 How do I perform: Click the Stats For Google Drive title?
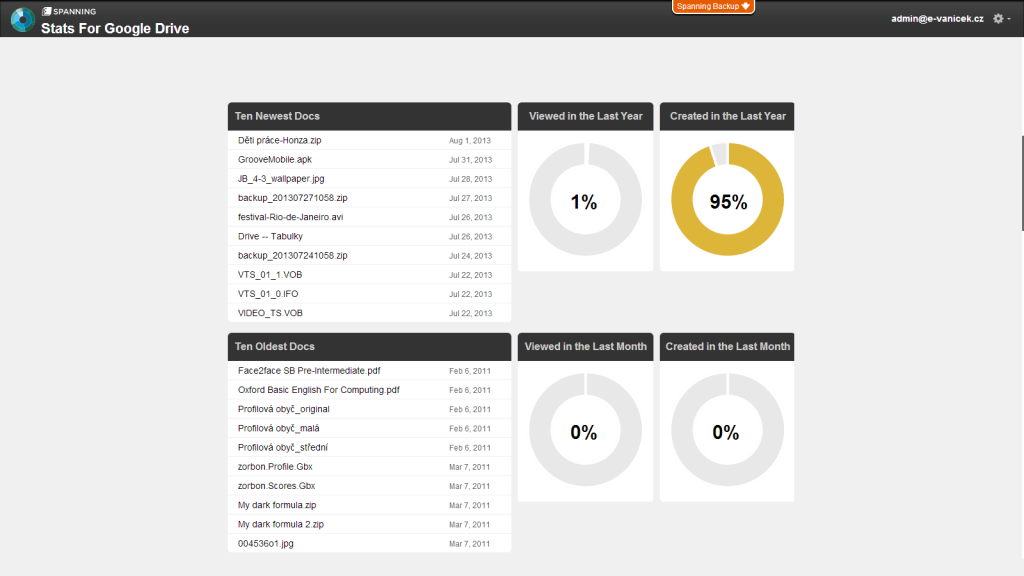115,28
